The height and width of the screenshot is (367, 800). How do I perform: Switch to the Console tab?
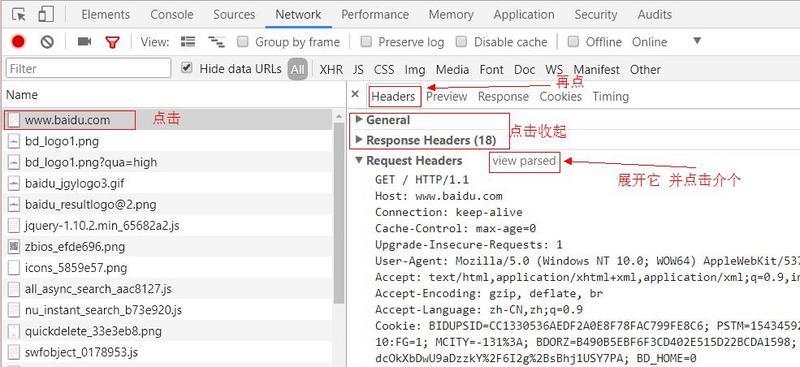point(171,15)
